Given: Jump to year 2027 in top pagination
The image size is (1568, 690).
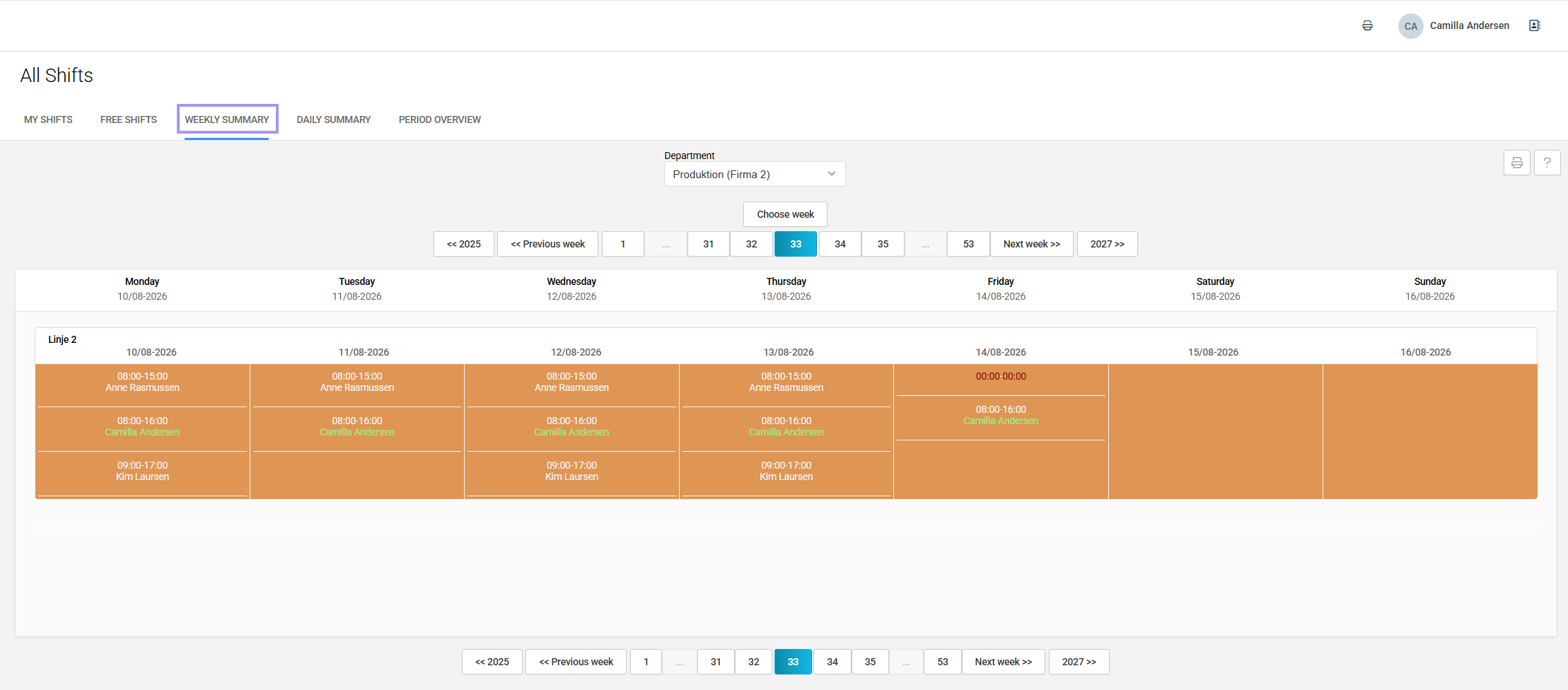Looking at the screenshot, I should click(x=1107, y=244).
